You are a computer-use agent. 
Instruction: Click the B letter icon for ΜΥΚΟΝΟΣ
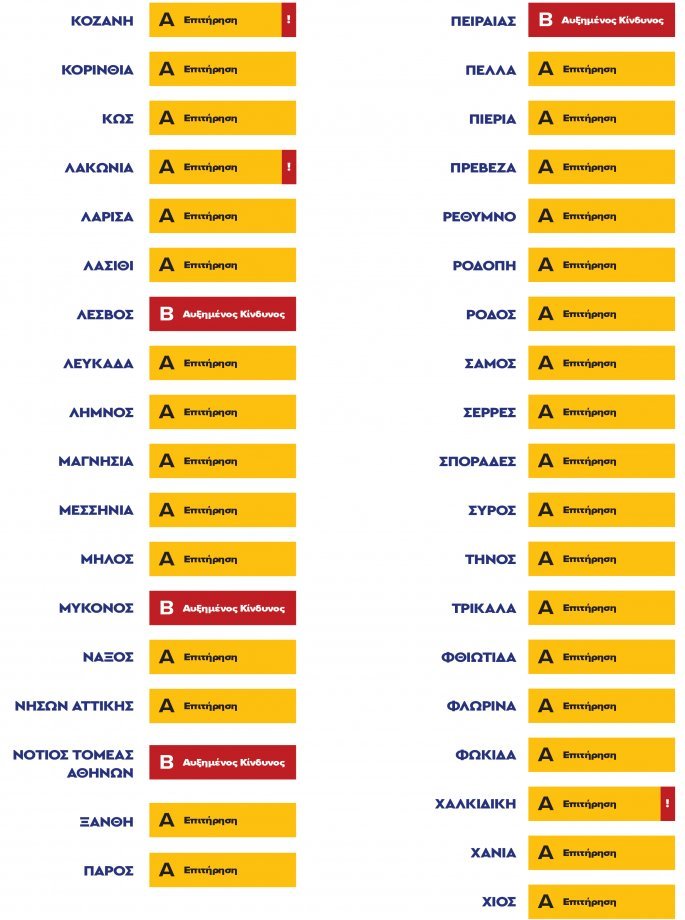tap(167, 608)
